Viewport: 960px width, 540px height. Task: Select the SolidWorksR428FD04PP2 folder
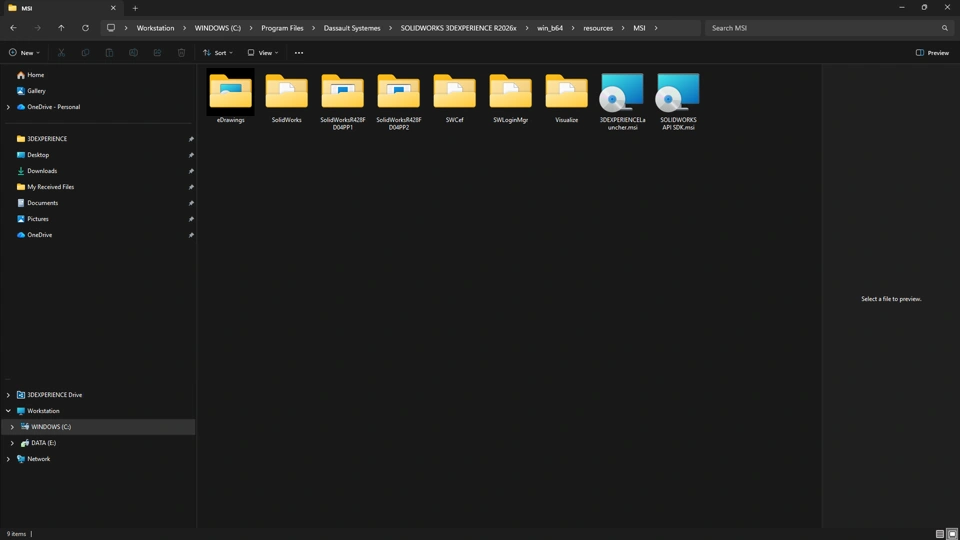(399, 101)
